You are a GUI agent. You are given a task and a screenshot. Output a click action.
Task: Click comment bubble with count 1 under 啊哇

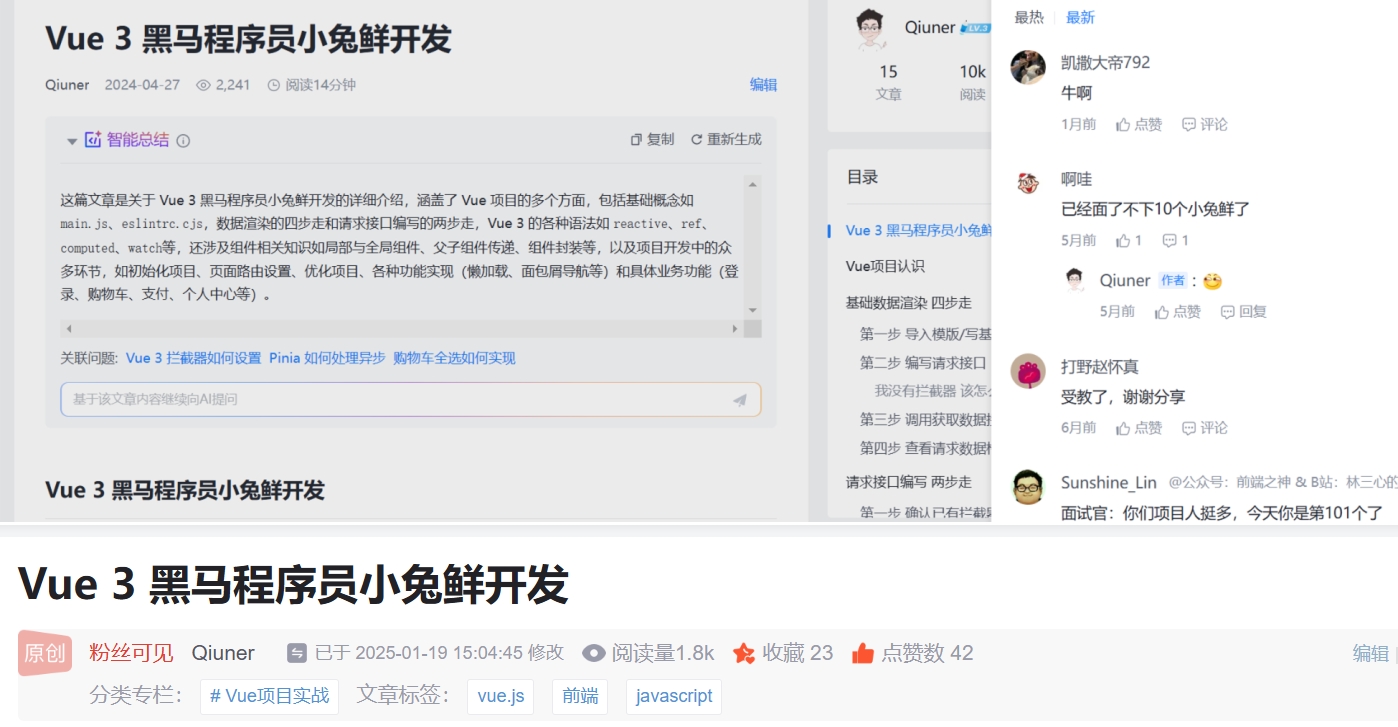(x=1175, y=240)
